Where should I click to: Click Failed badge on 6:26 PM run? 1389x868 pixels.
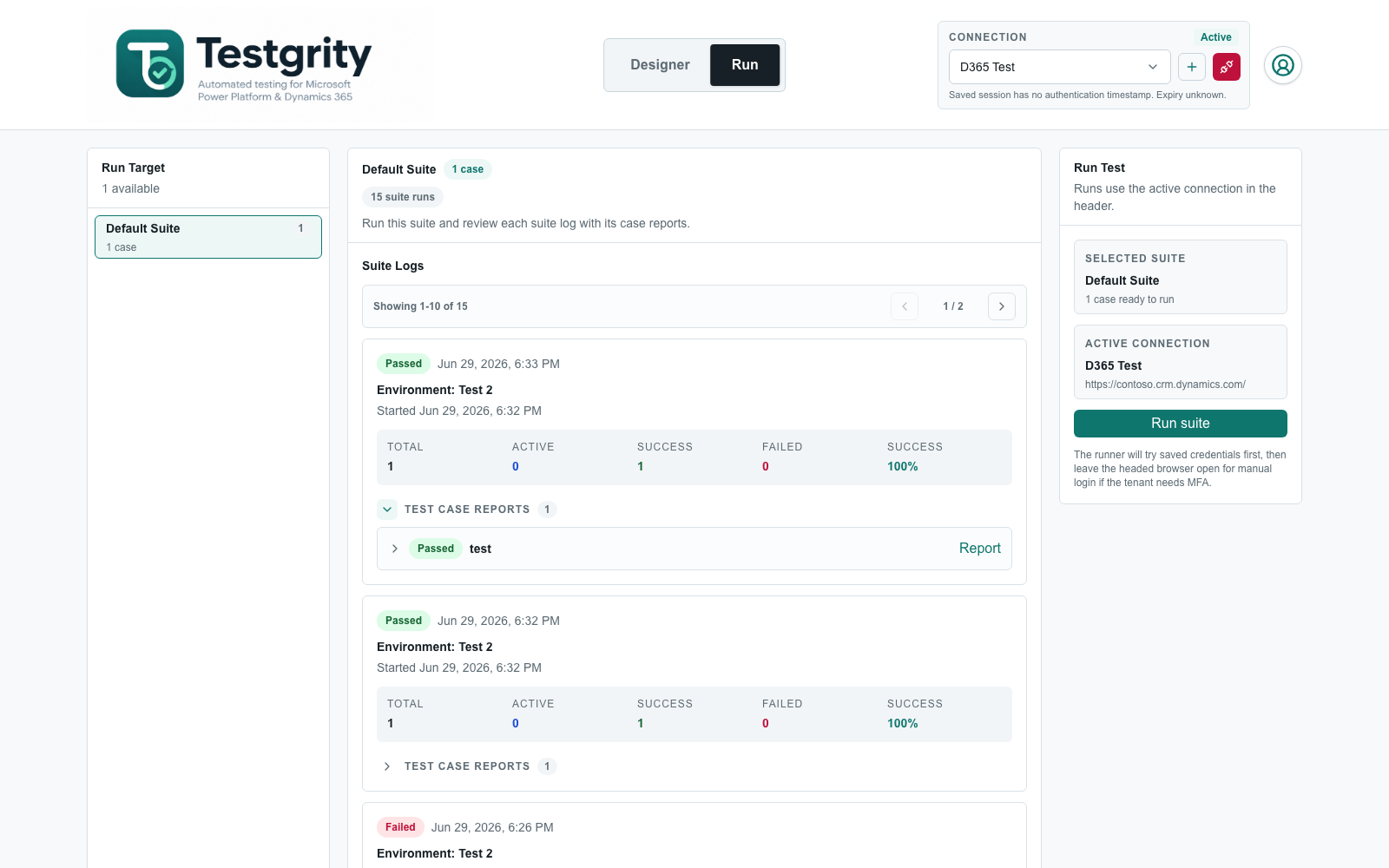point(400,827)
